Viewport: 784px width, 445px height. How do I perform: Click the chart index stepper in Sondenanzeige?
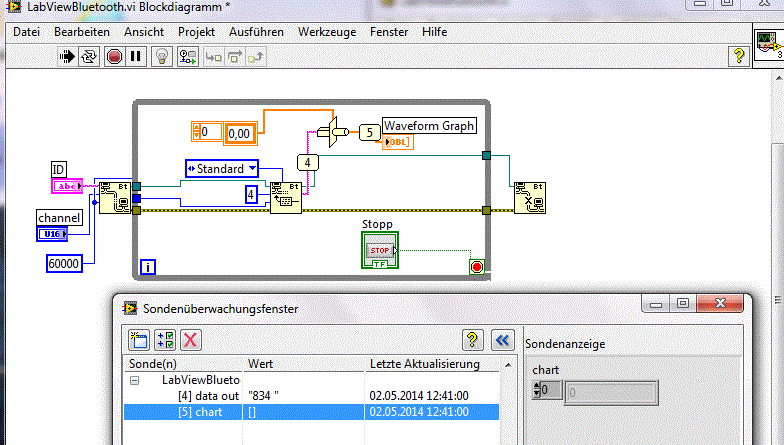pyautogui.click(x=536, y=390)
